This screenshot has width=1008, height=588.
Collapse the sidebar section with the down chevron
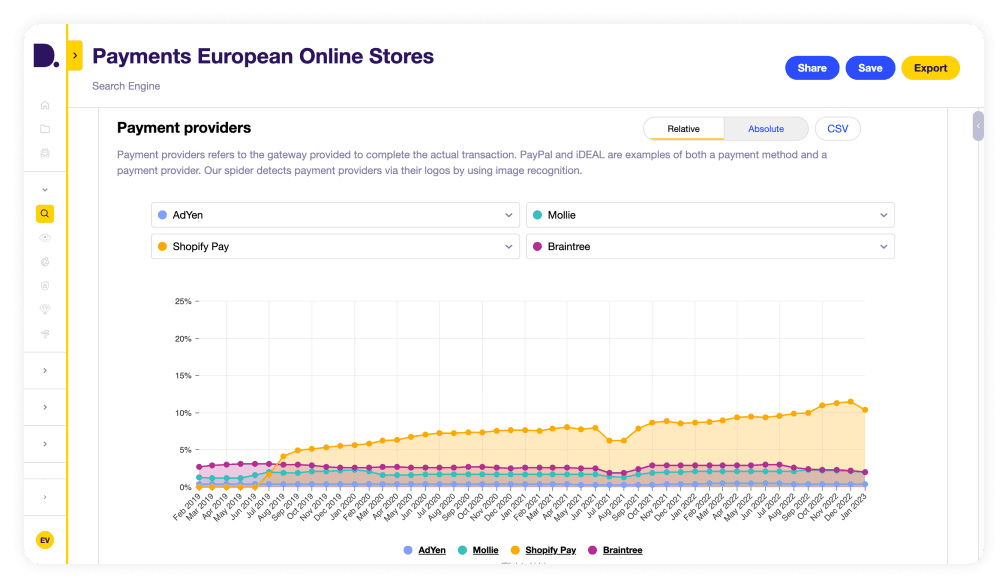tap(45, 190)
